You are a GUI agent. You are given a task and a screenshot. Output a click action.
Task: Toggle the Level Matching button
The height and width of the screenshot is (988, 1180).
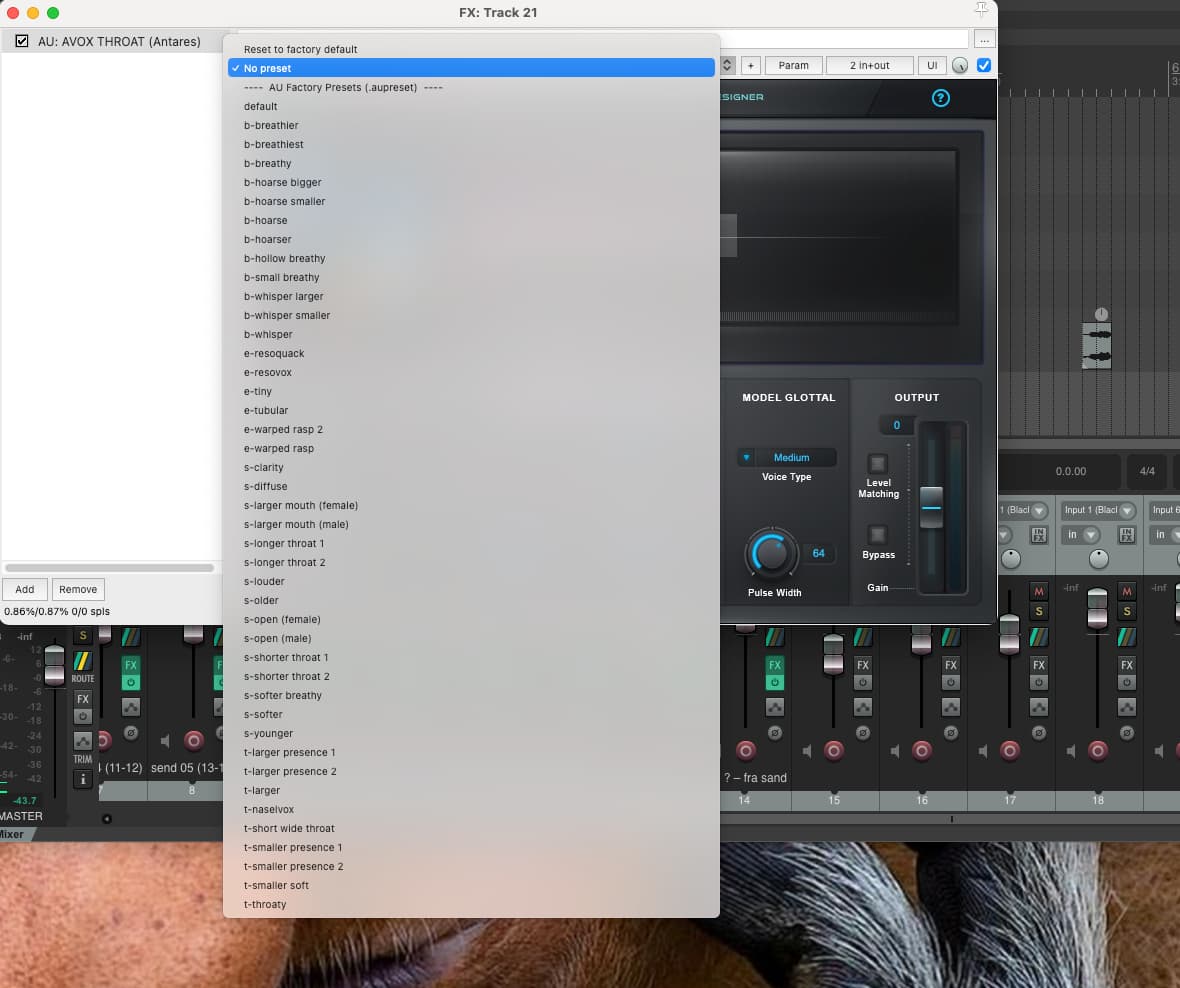[x=877, y=464]
